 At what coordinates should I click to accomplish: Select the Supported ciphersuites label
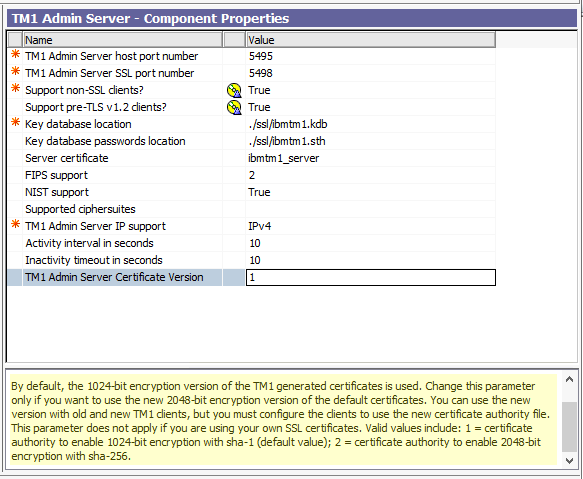[x=80, y=209]
